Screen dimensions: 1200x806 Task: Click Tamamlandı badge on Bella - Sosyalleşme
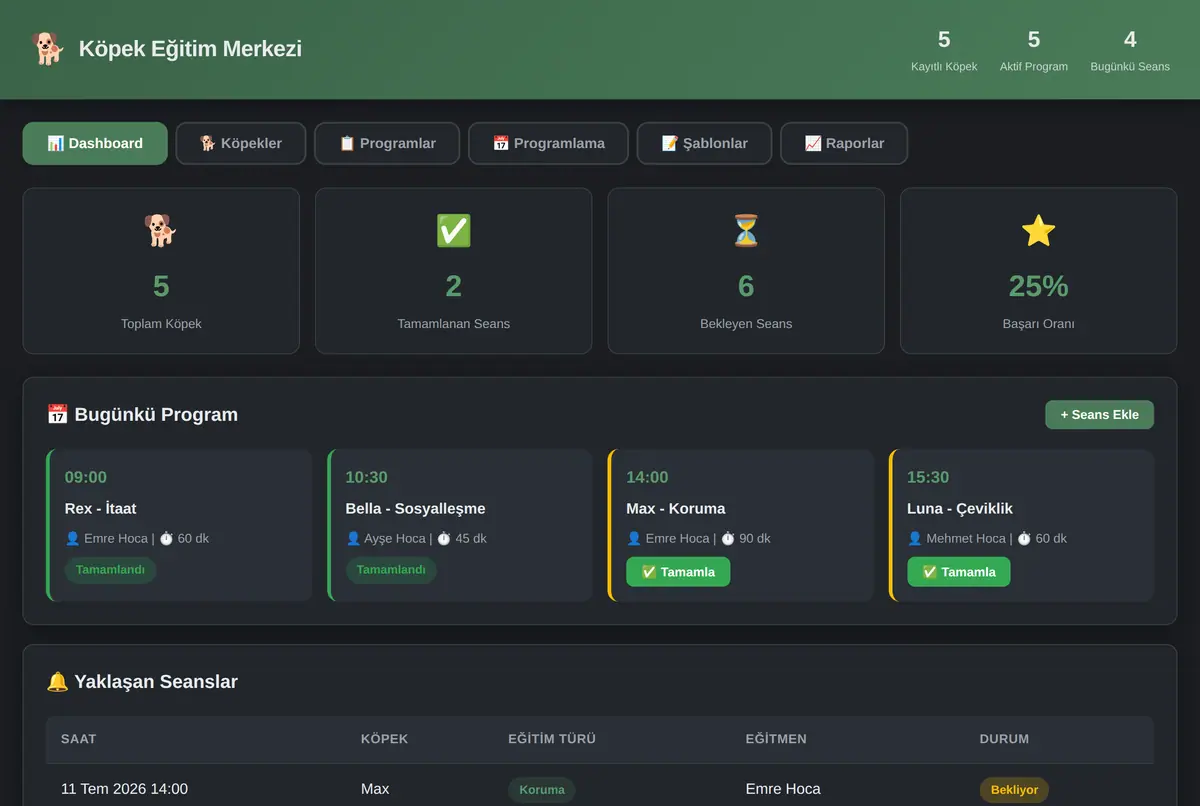point(391,570)
